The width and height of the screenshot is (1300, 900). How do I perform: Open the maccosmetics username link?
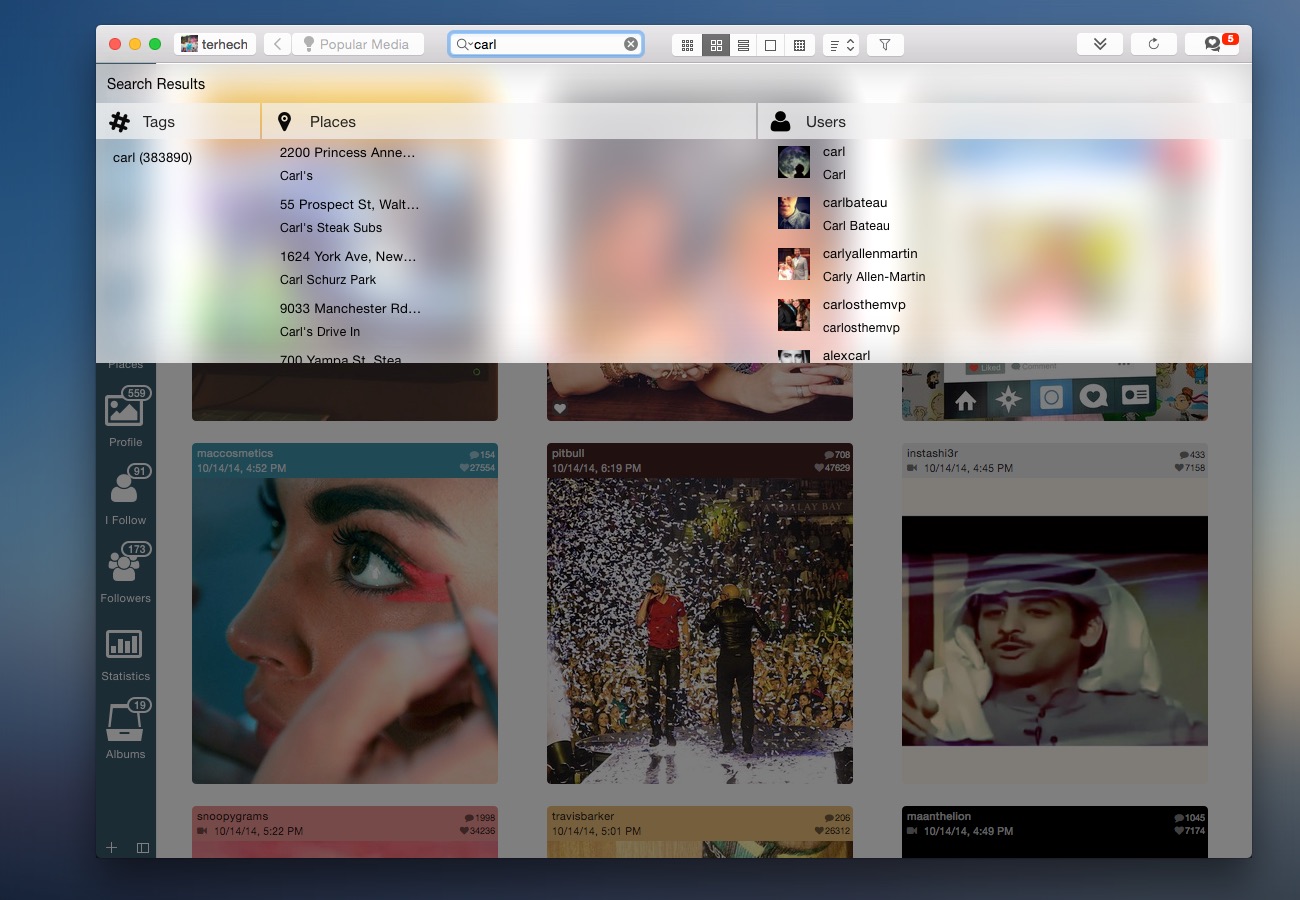tap(235, 454)
